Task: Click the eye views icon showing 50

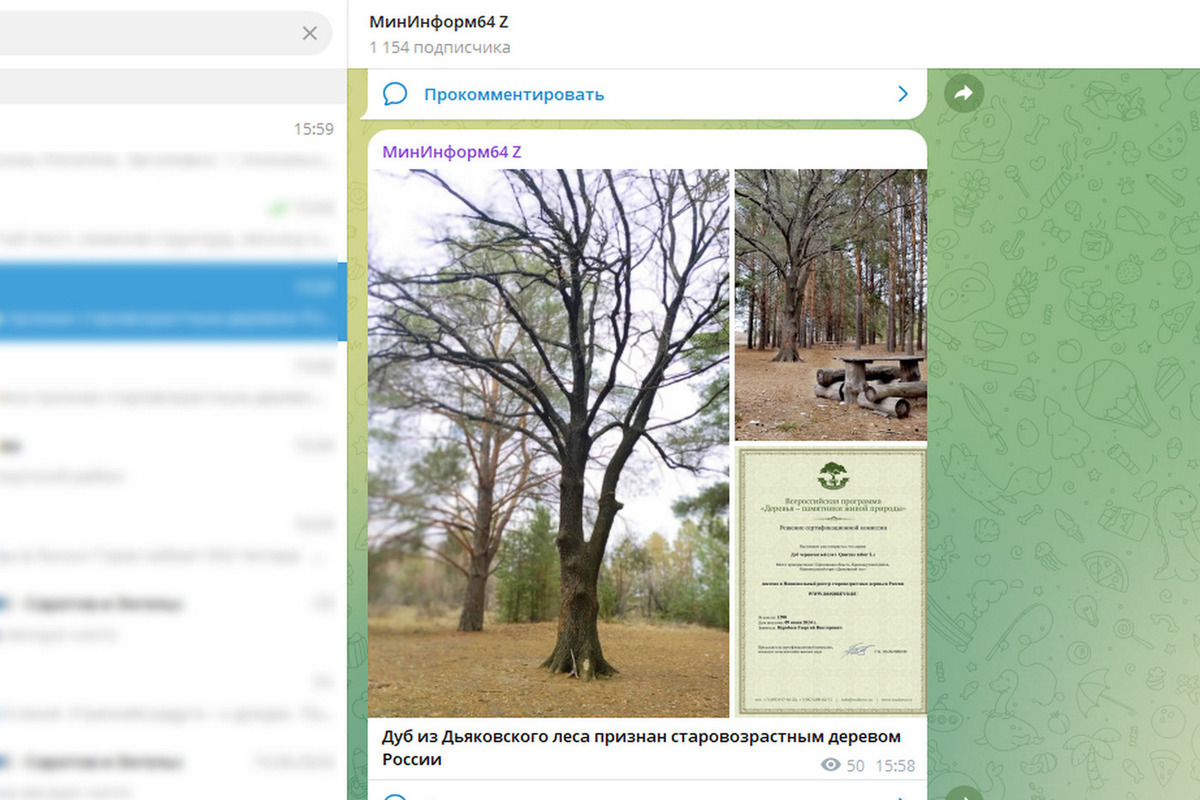Action: coord(829,765)
